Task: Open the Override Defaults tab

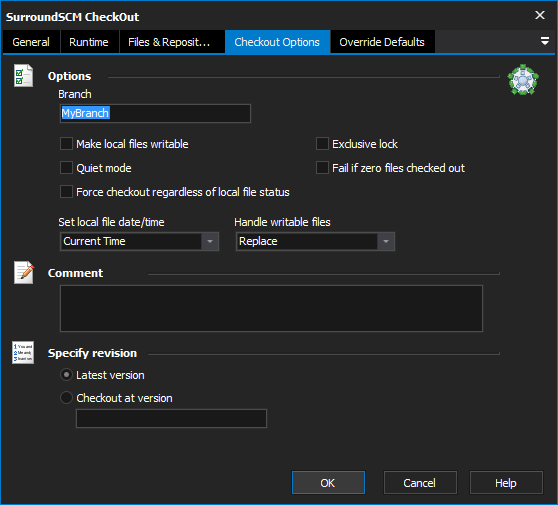Action: (x=382, y=42)
